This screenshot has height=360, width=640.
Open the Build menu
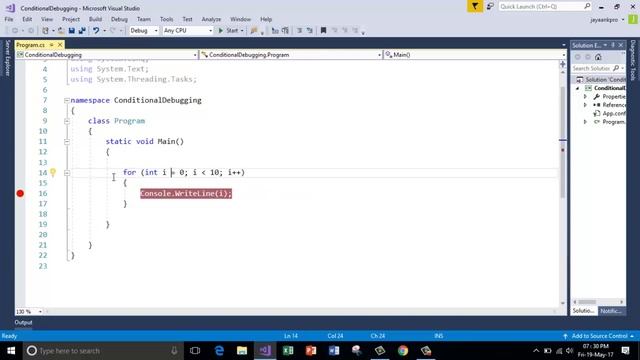click(95, 19)
